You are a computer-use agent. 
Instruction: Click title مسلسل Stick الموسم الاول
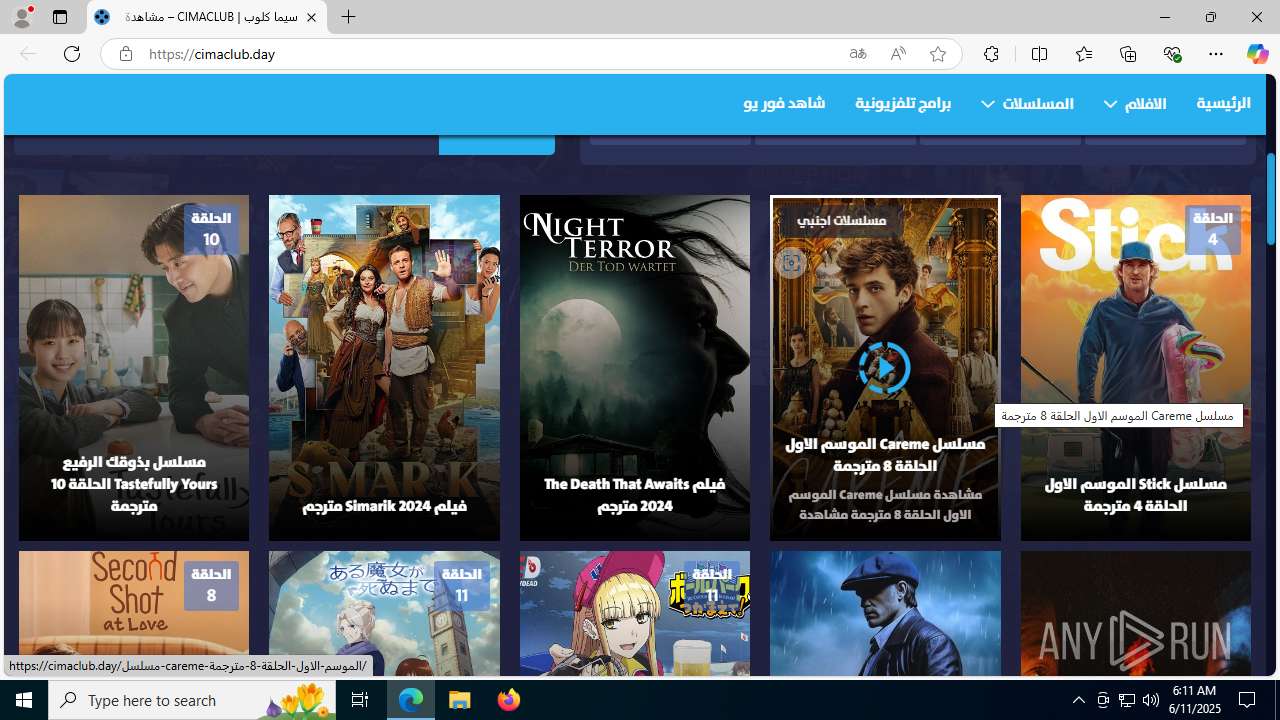[x=1135, y=494]
